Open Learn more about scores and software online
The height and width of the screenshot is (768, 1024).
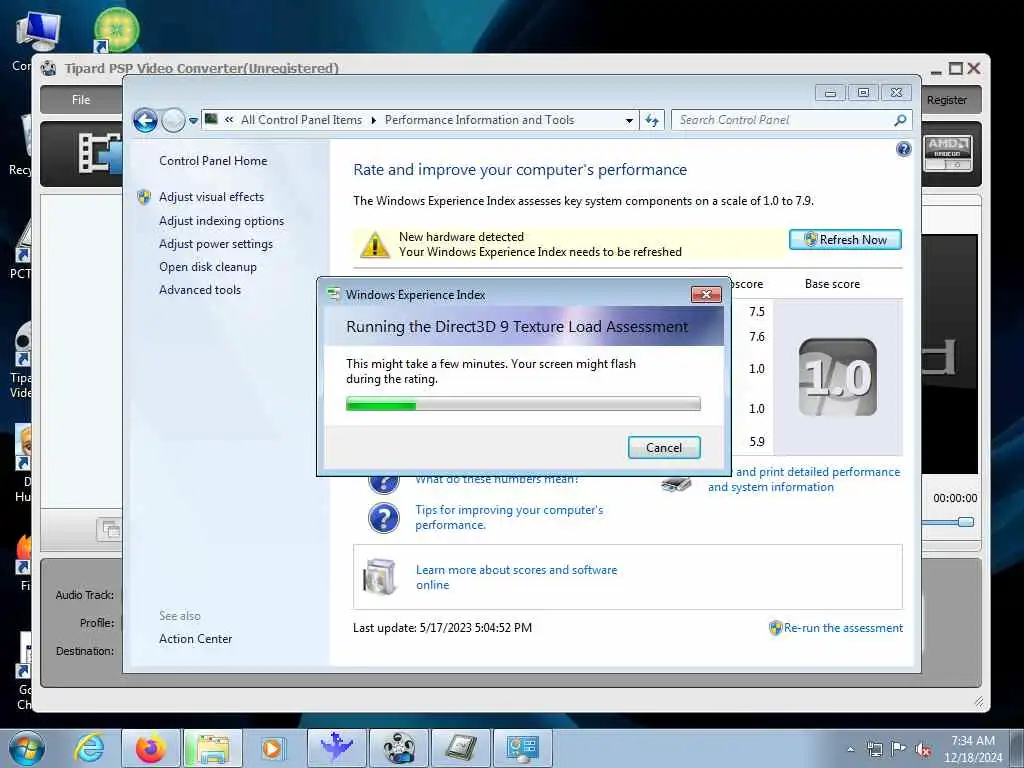pos(517,577)
